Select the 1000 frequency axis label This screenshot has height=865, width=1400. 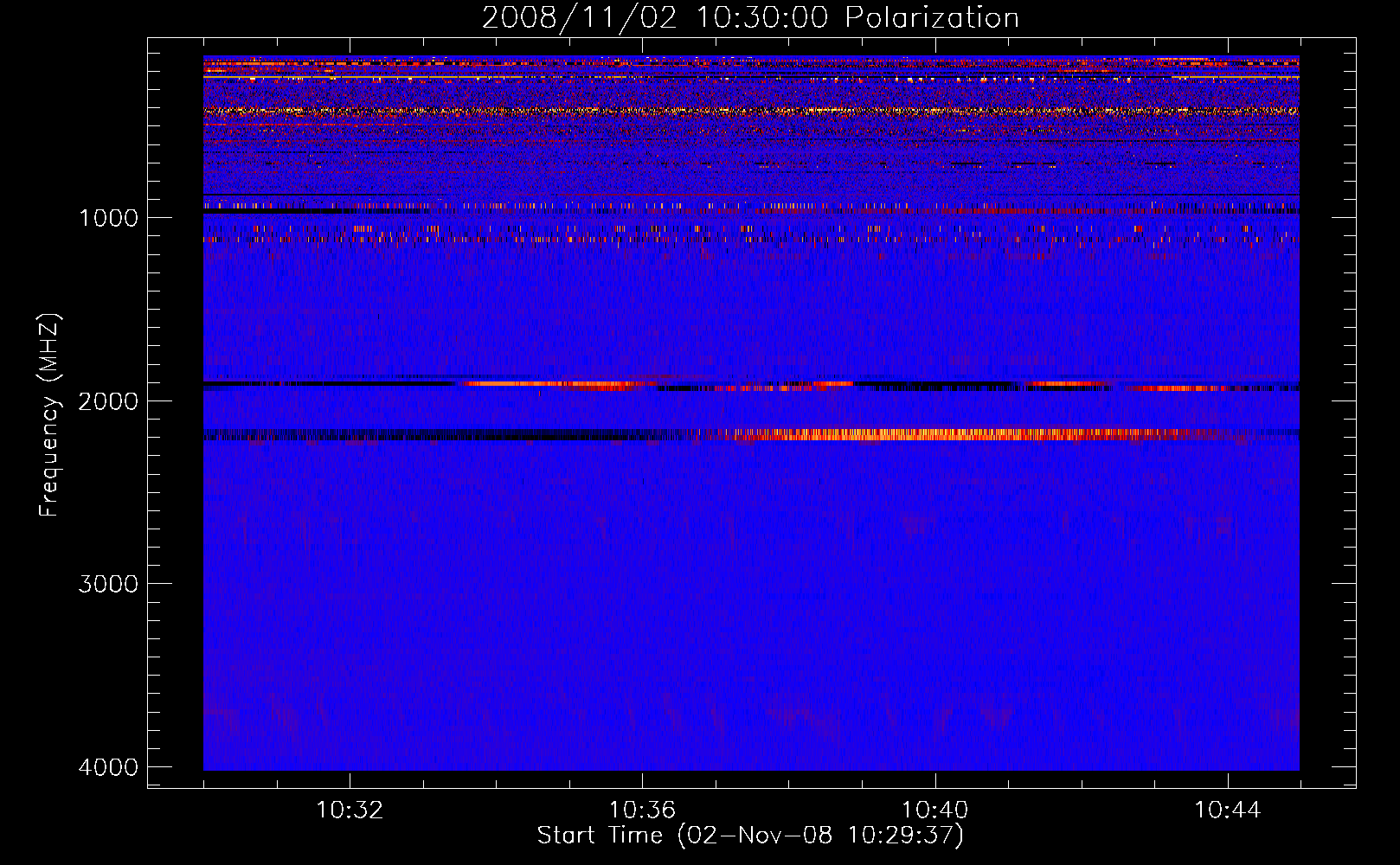click(108, 218)
